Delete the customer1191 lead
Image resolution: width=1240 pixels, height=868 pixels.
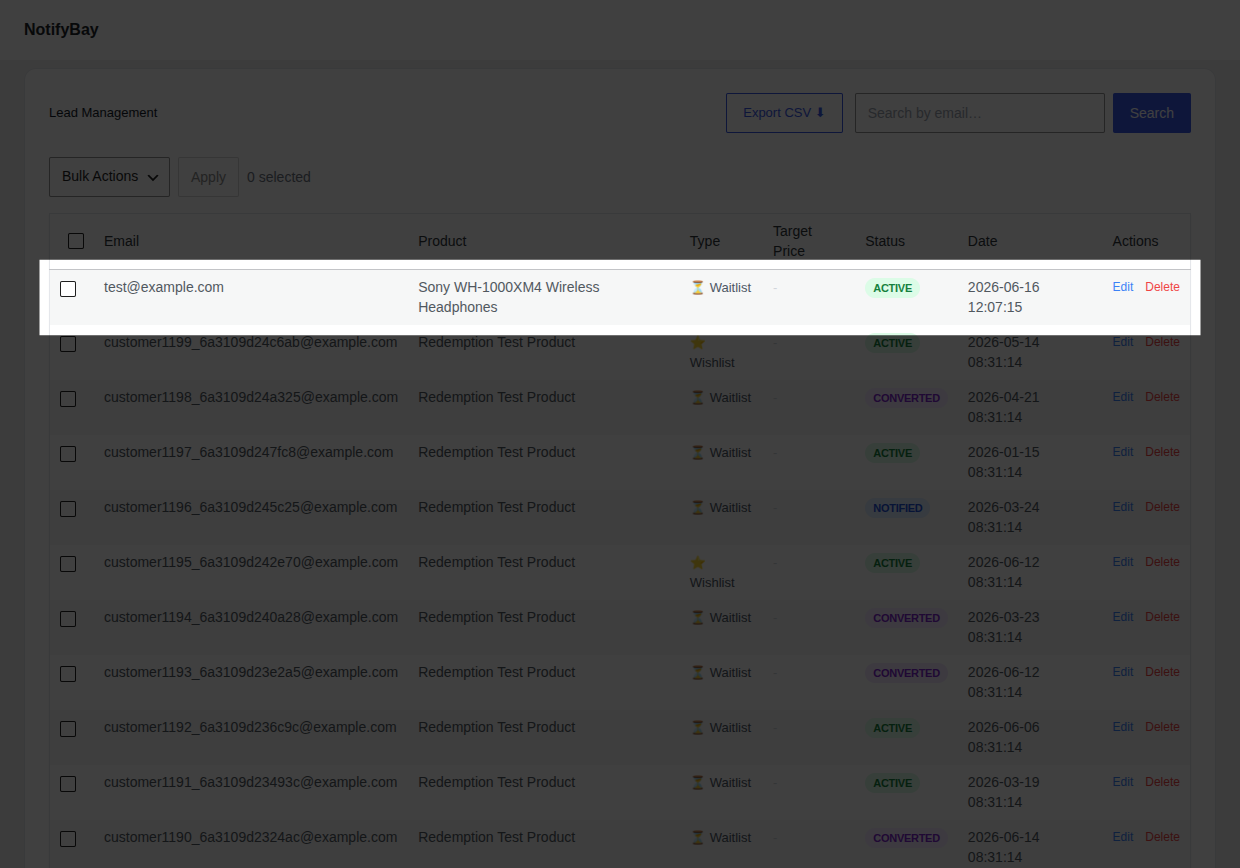click(1162, 782)
